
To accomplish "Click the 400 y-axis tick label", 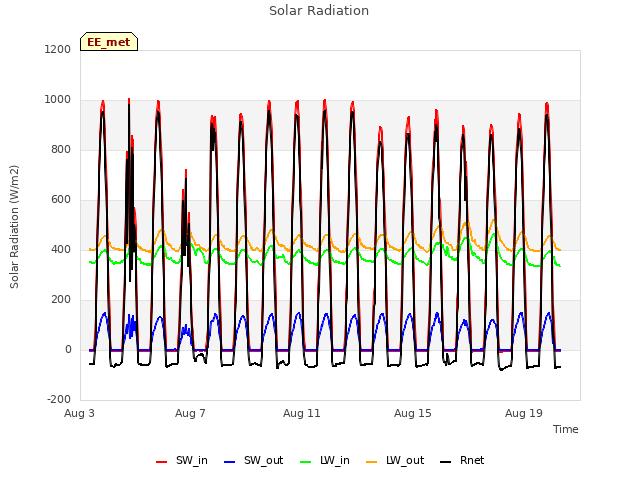I will point(61,249).
